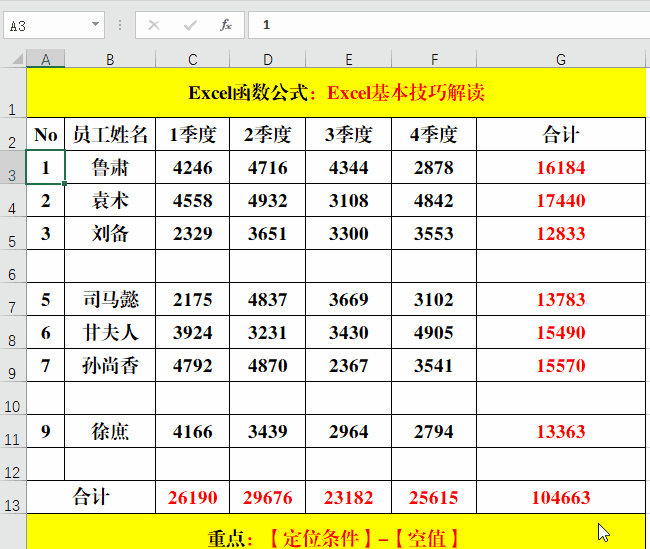Select the grand total cell 104663
This screenshot has height=549, width=650.
click(560, 497)
